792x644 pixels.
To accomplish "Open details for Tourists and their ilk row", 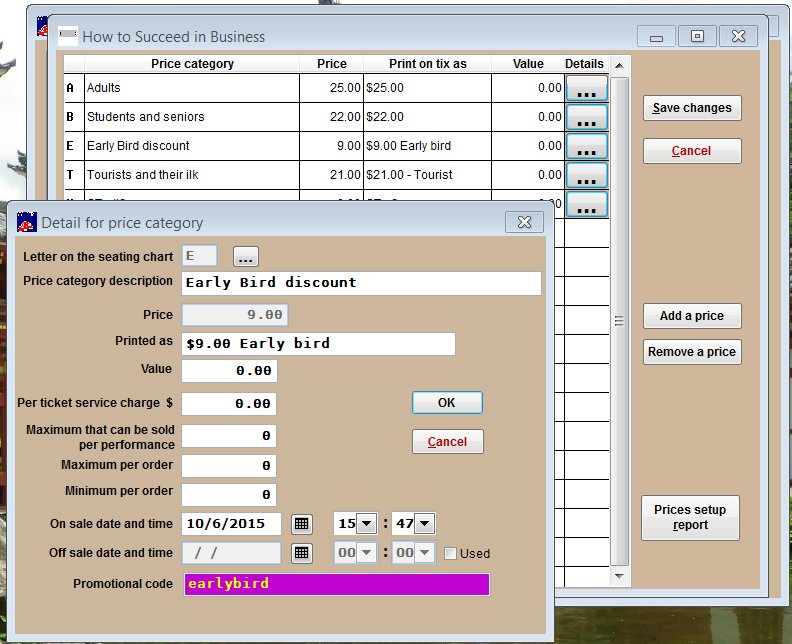I will tap(586, 175).
